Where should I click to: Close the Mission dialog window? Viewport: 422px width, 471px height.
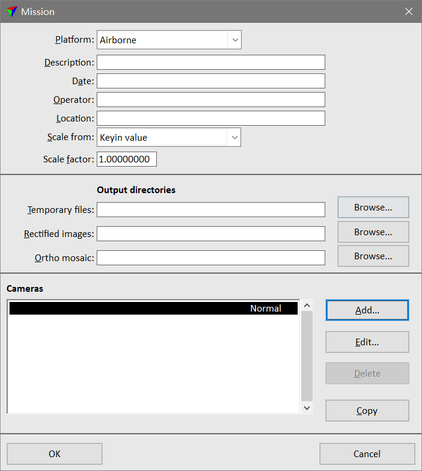(409, 12)
